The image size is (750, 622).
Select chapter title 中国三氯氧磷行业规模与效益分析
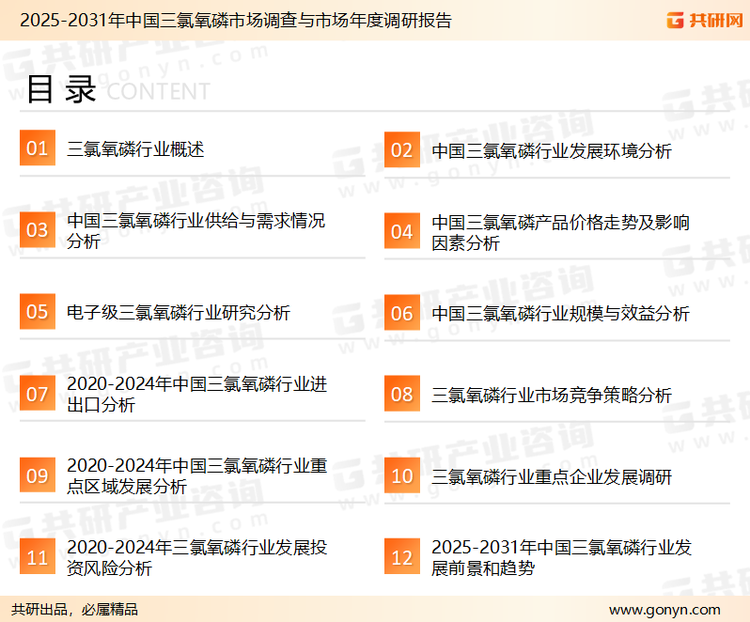(x=561, y=314)
